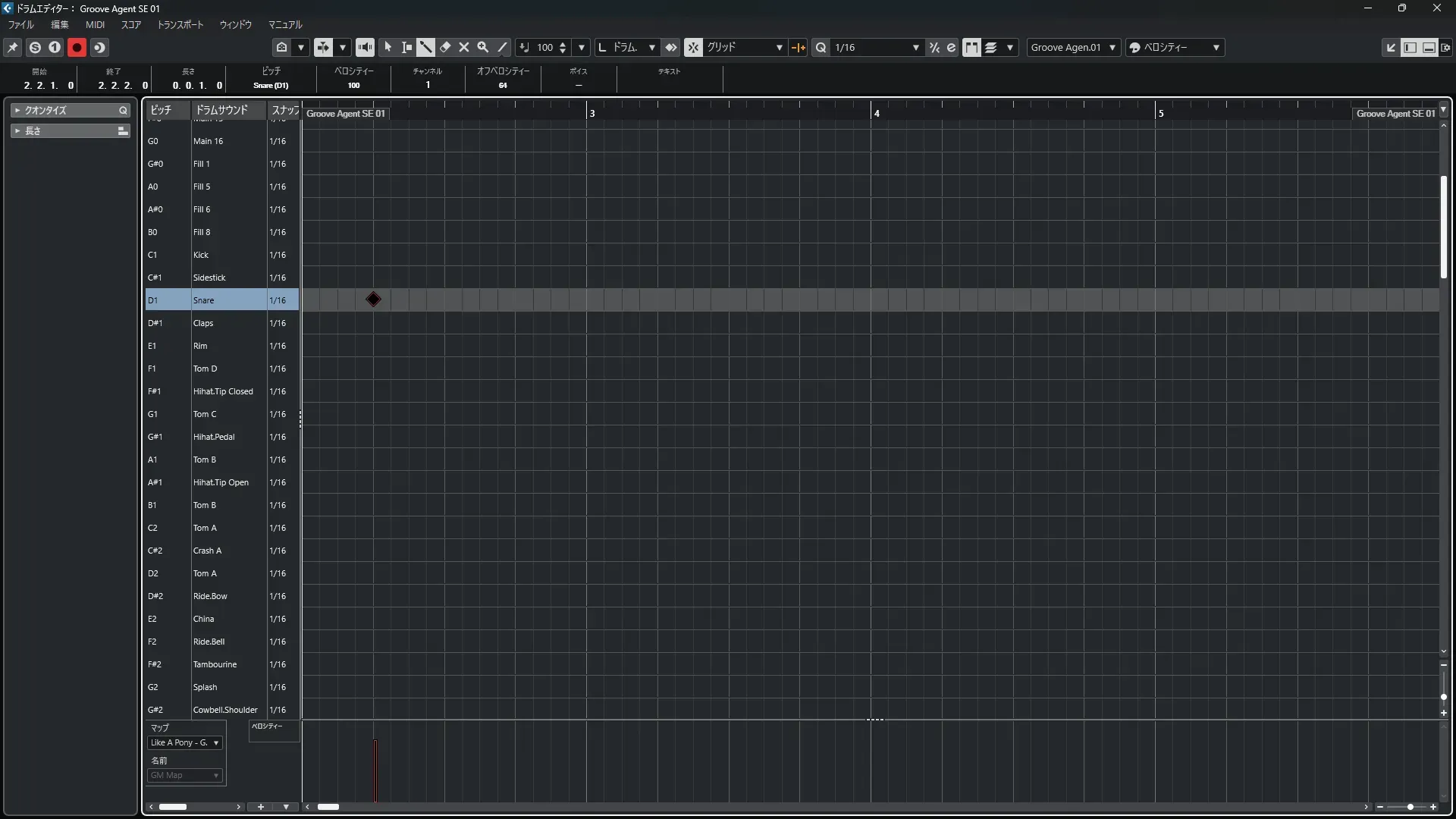Screen dimensions: 1456x819
Task: Expand the クオンタイズ inspector section
Action: (x=45, y=110)
